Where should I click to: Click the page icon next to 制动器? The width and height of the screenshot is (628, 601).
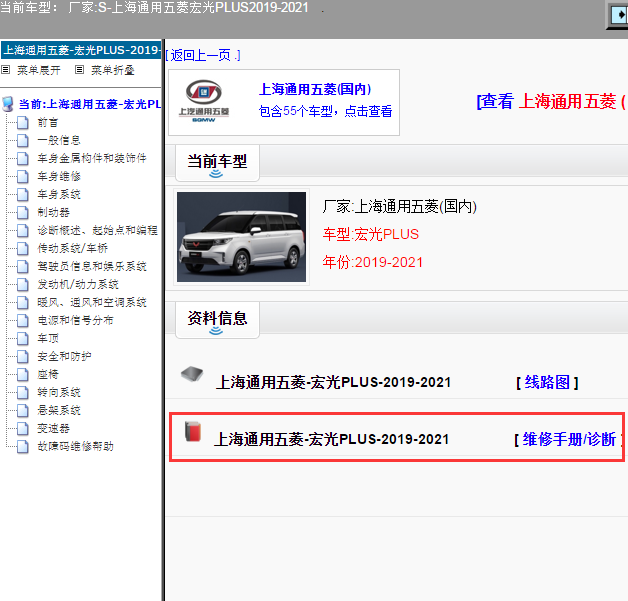tap(23, 212)
